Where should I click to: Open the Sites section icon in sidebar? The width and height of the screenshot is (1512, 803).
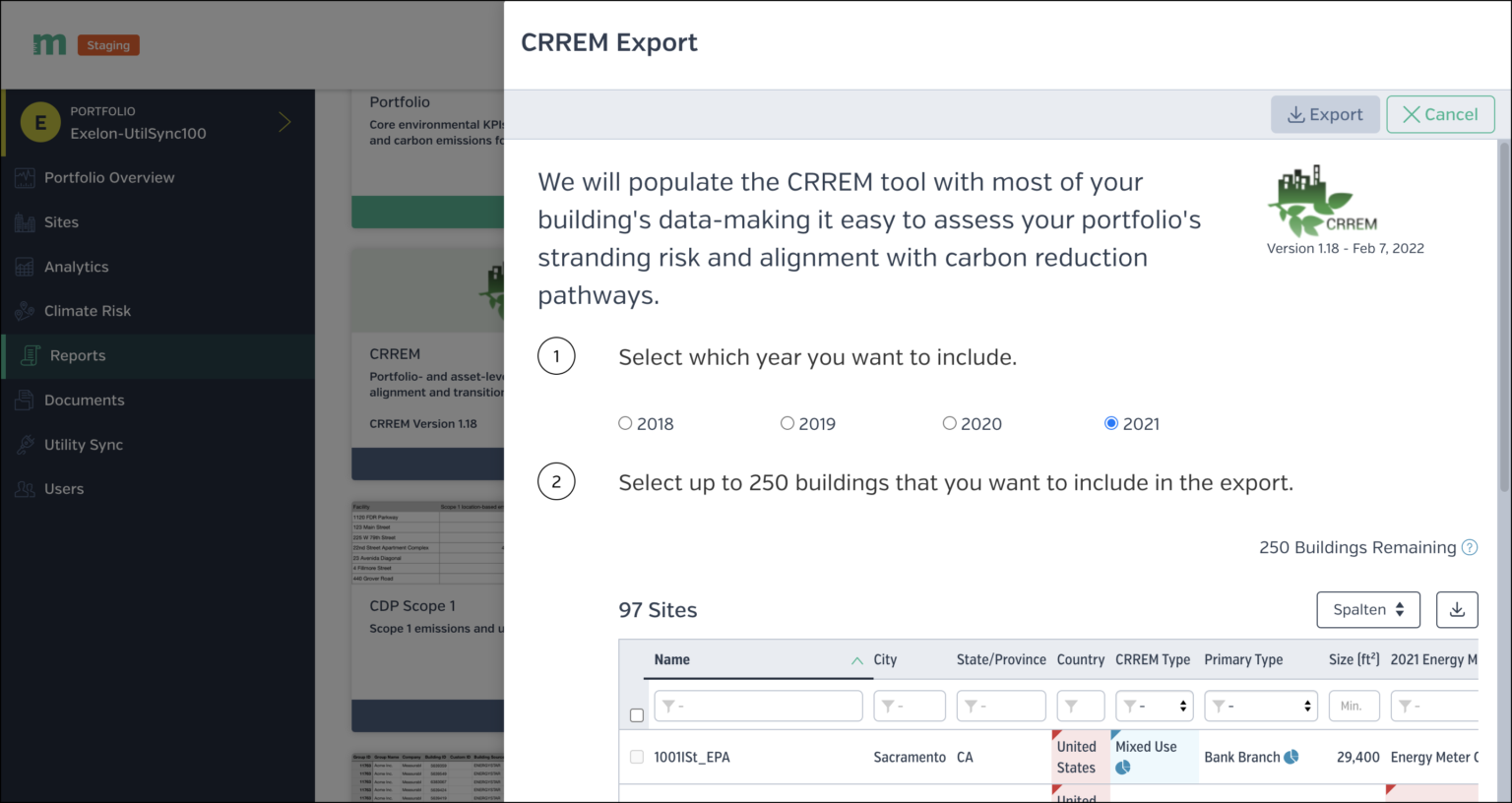(25, 222)
